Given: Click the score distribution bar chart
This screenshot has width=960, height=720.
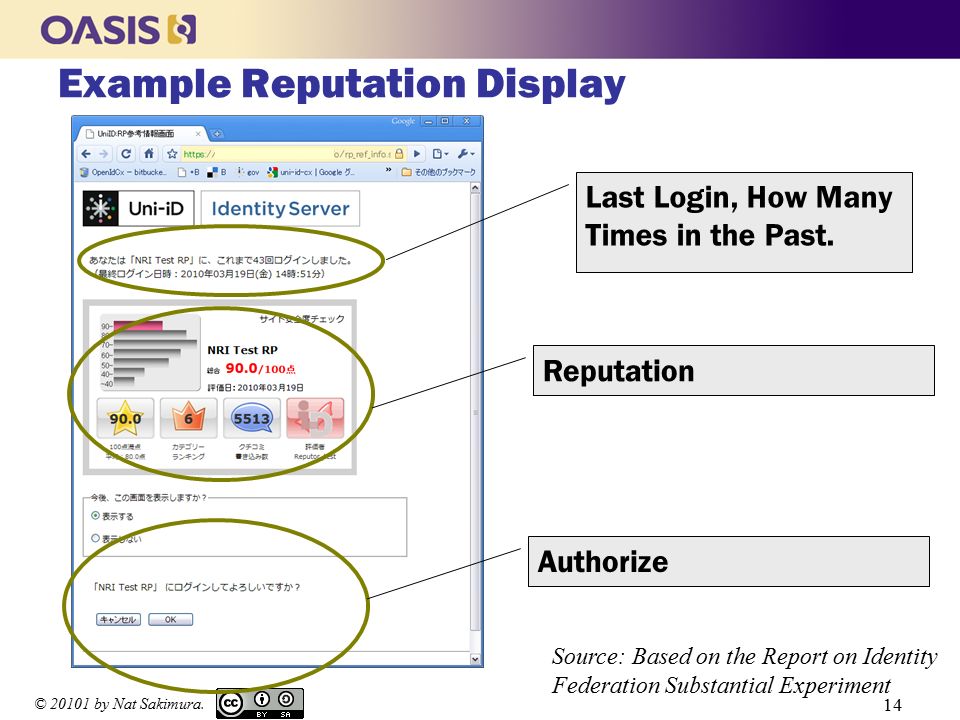Looking at the screenshot, I should click(149, 353).
